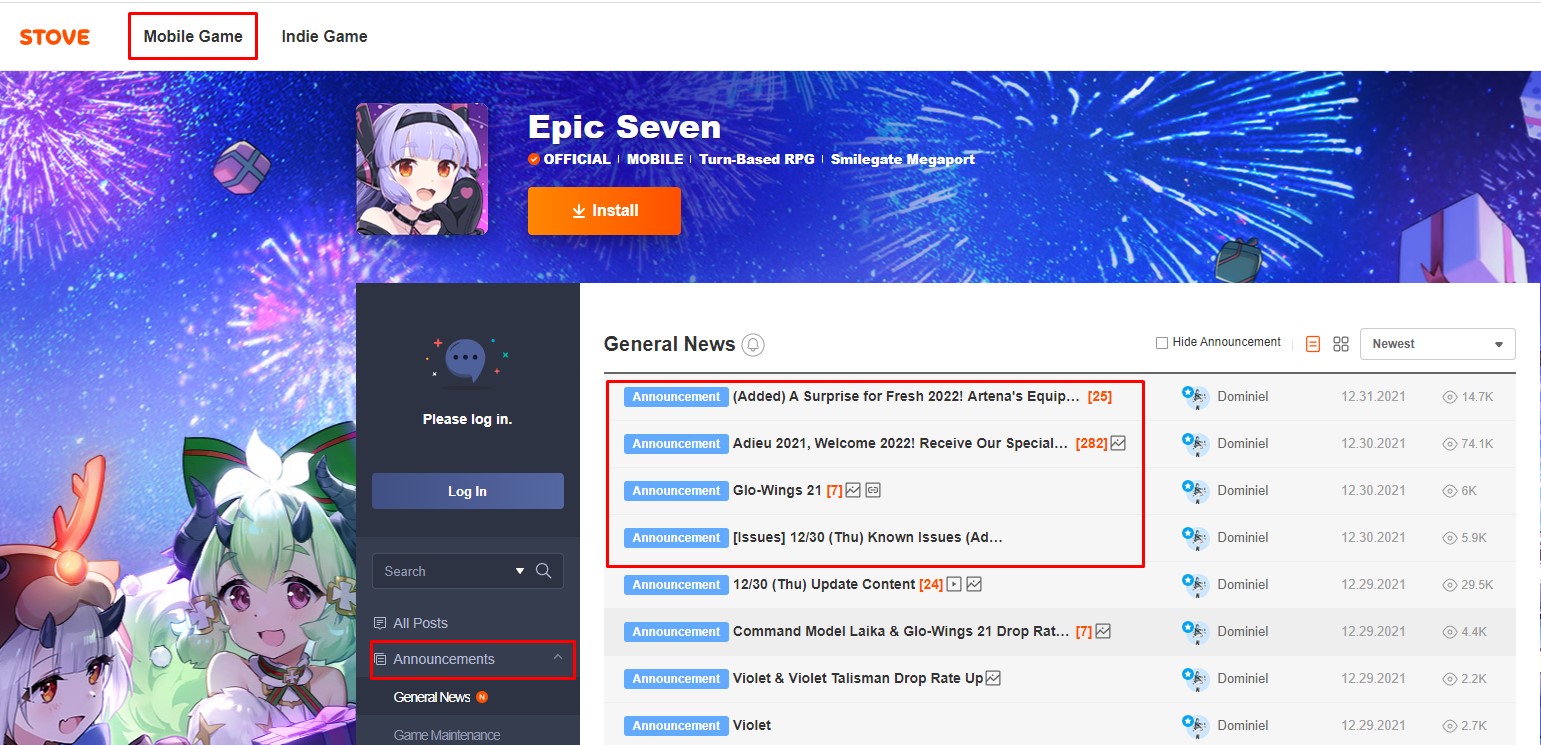
Task: Click the Dominiel avatar on Glo-Wings 21 row
Action: pyautogui.click(x=1195, y=491)
